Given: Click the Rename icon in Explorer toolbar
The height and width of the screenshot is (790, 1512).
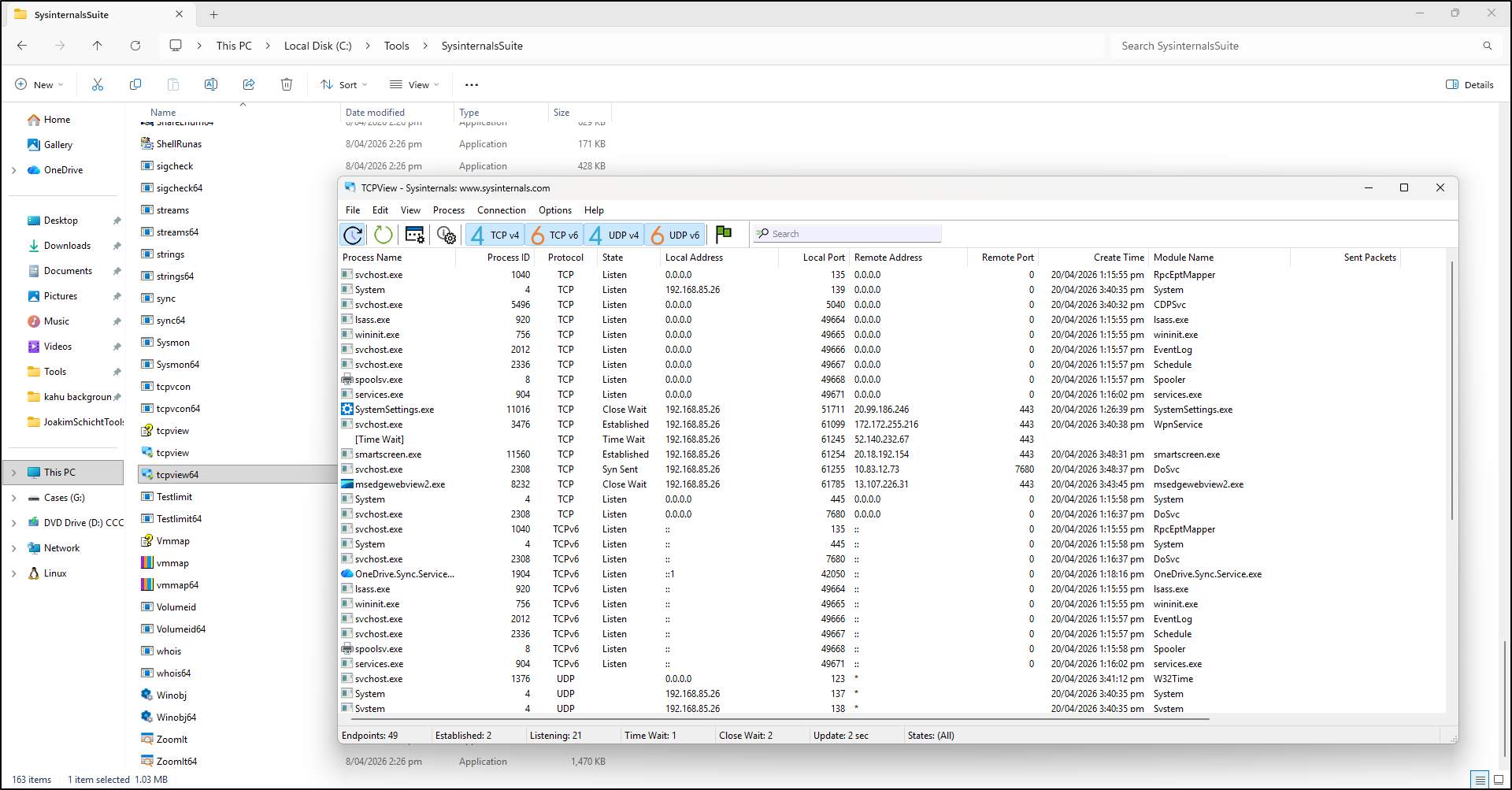Looking at the screenshot, I should pyautogui.click(x=211, y=84).
